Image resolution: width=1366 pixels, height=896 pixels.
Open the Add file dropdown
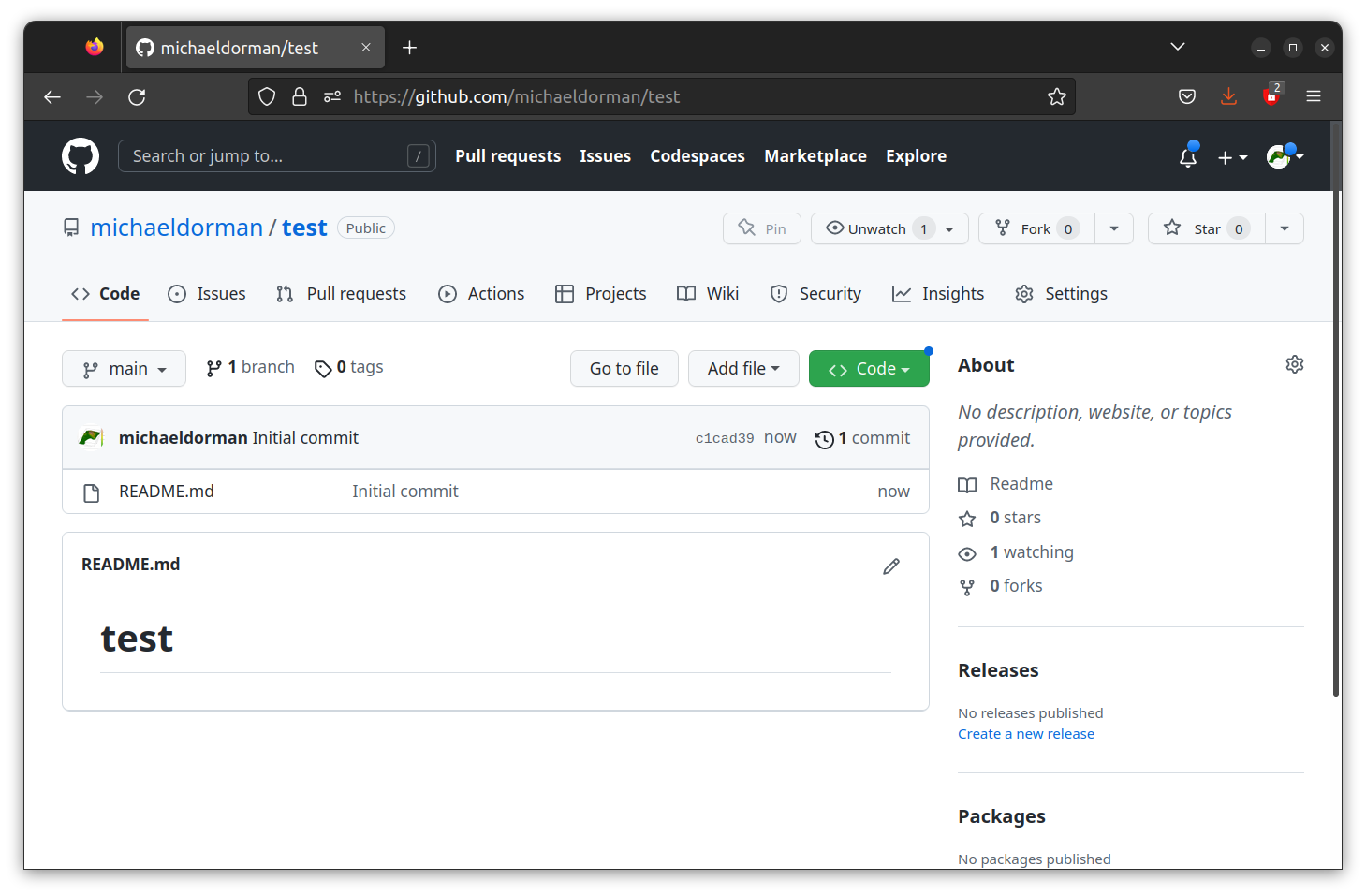743,368
